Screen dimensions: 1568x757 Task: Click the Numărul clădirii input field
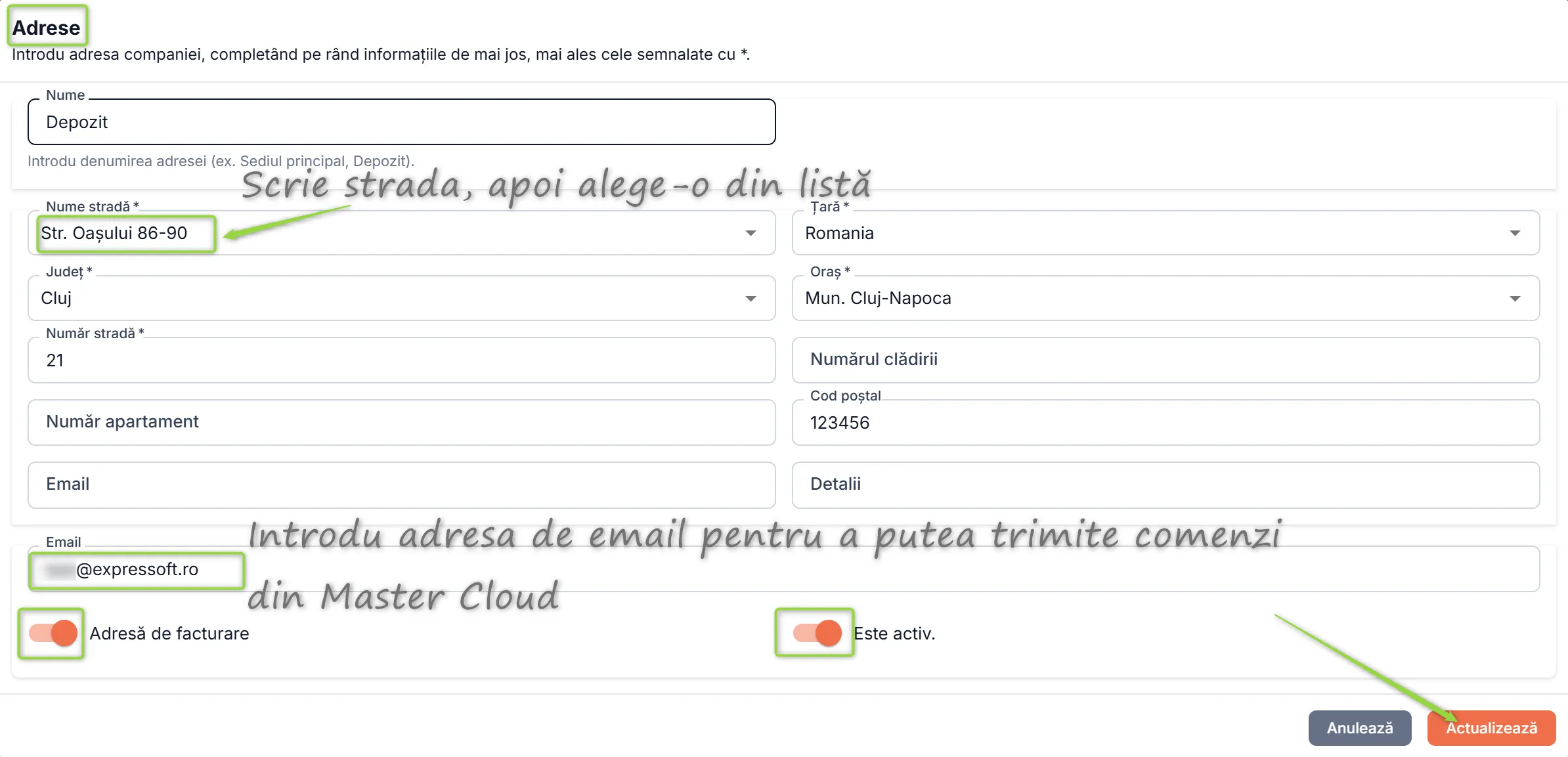(x=1165, y=360)
